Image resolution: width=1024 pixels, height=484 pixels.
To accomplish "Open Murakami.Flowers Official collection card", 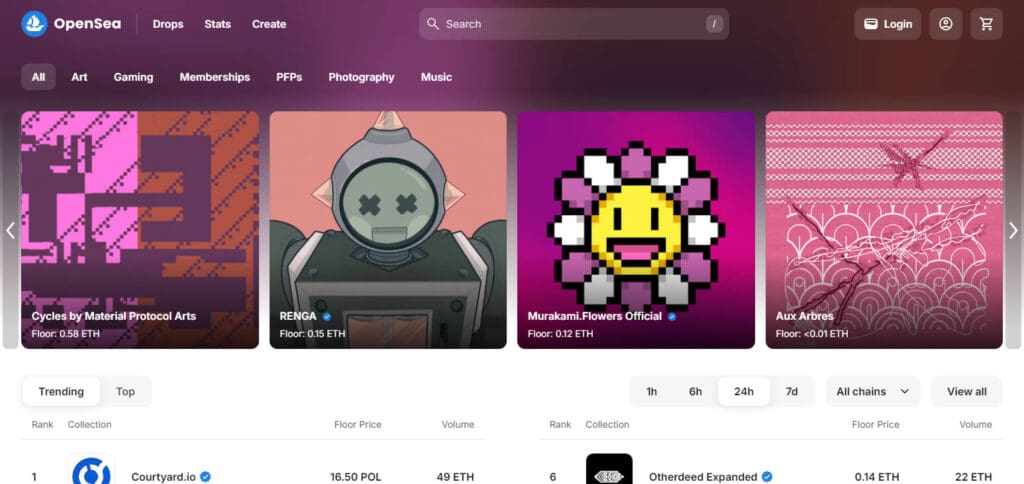I will [636, 230].
